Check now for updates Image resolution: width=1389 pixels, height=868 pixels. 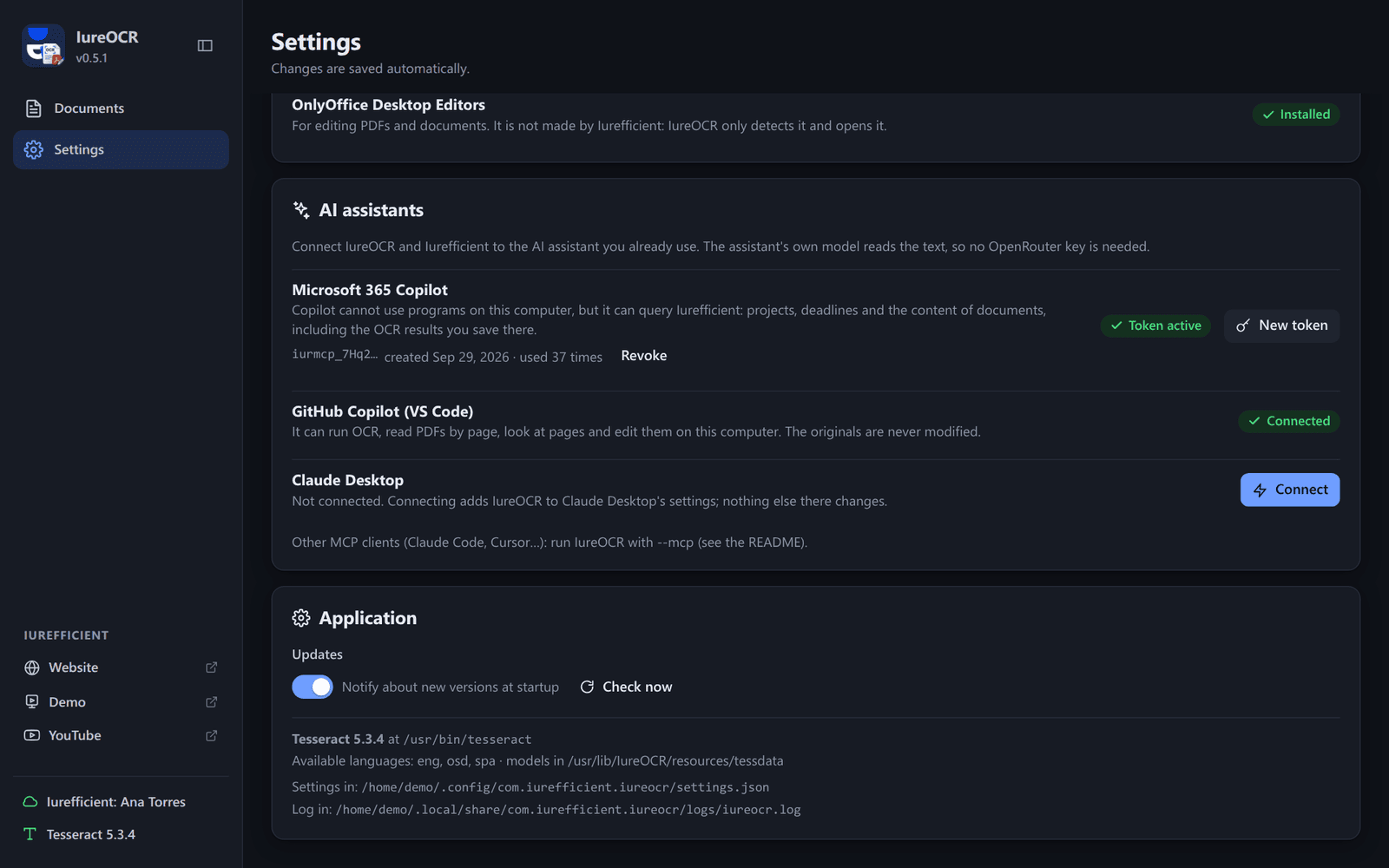[x=626, y=687]
